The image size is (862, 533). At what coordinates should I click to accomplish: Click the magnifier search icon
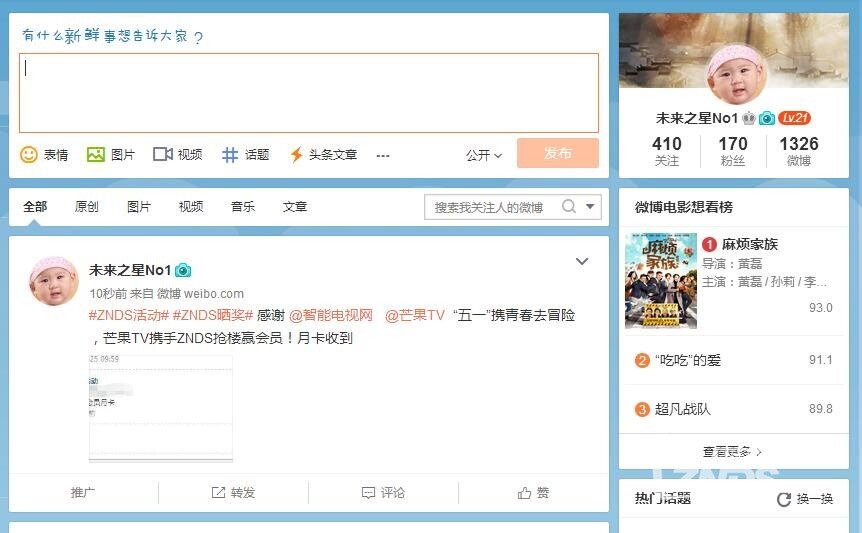[569, 207]
